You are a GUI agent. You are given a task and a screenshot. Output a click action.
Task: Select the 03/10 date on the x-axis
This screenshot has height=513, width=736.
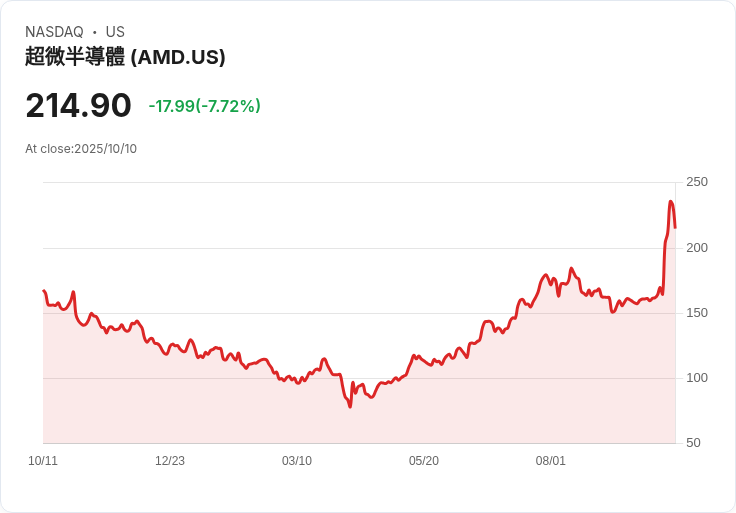(x=297, y=461)
